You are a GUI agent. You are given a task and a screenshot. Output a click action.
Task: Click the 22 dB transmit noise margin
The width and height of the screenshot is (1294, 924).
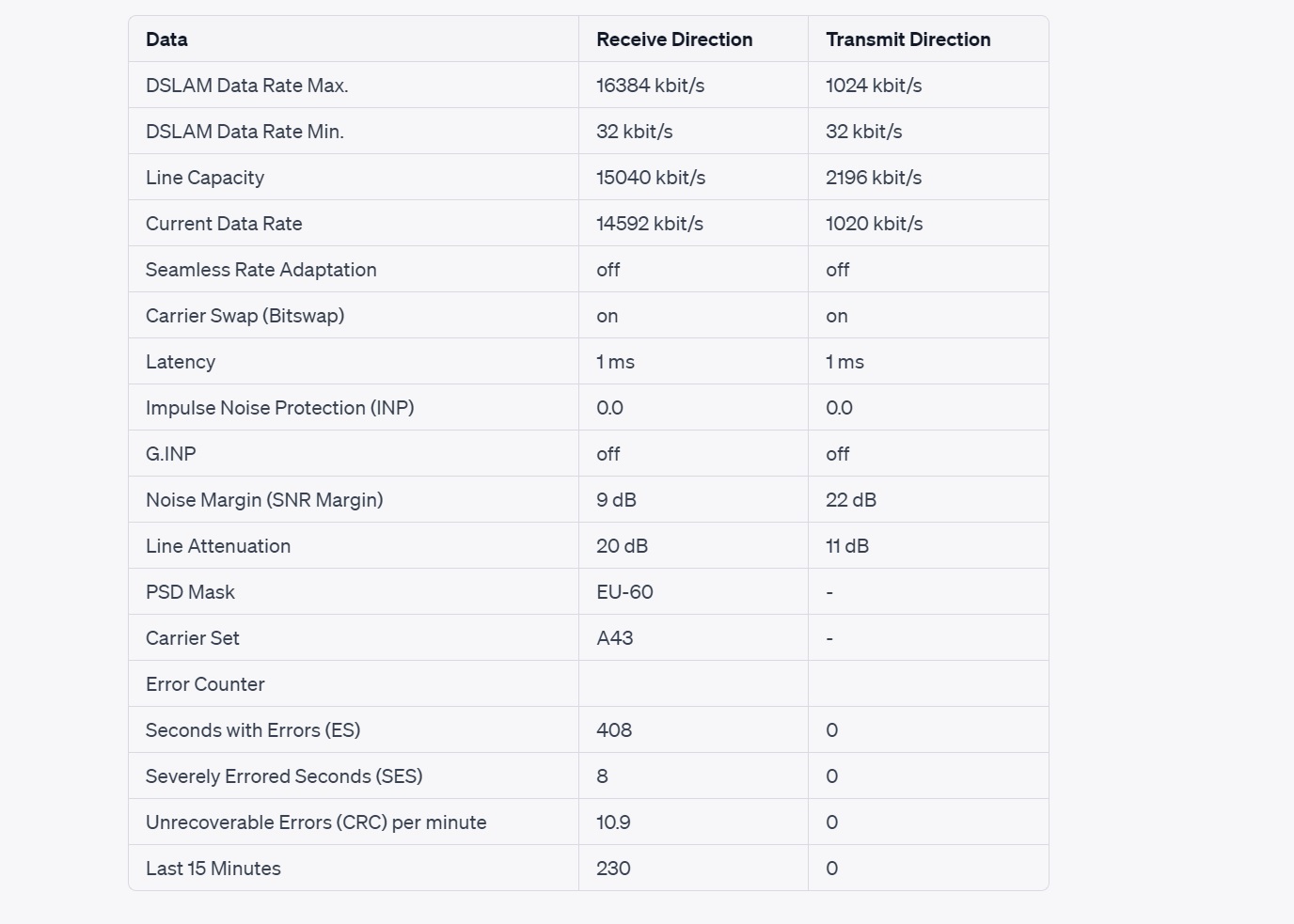coord(851,500)
